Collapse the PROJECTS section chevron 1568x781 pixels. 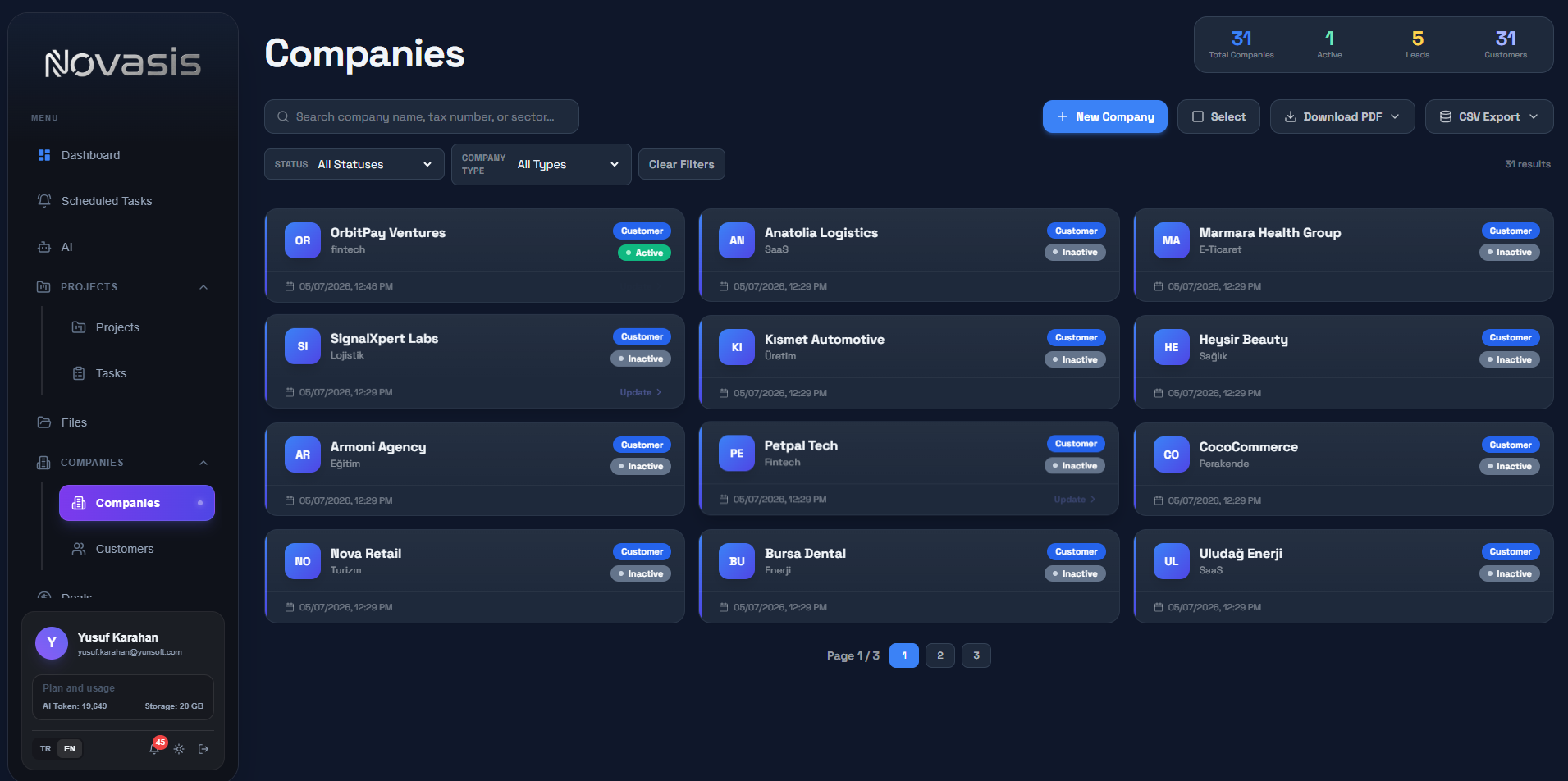(x=203, y=287)
